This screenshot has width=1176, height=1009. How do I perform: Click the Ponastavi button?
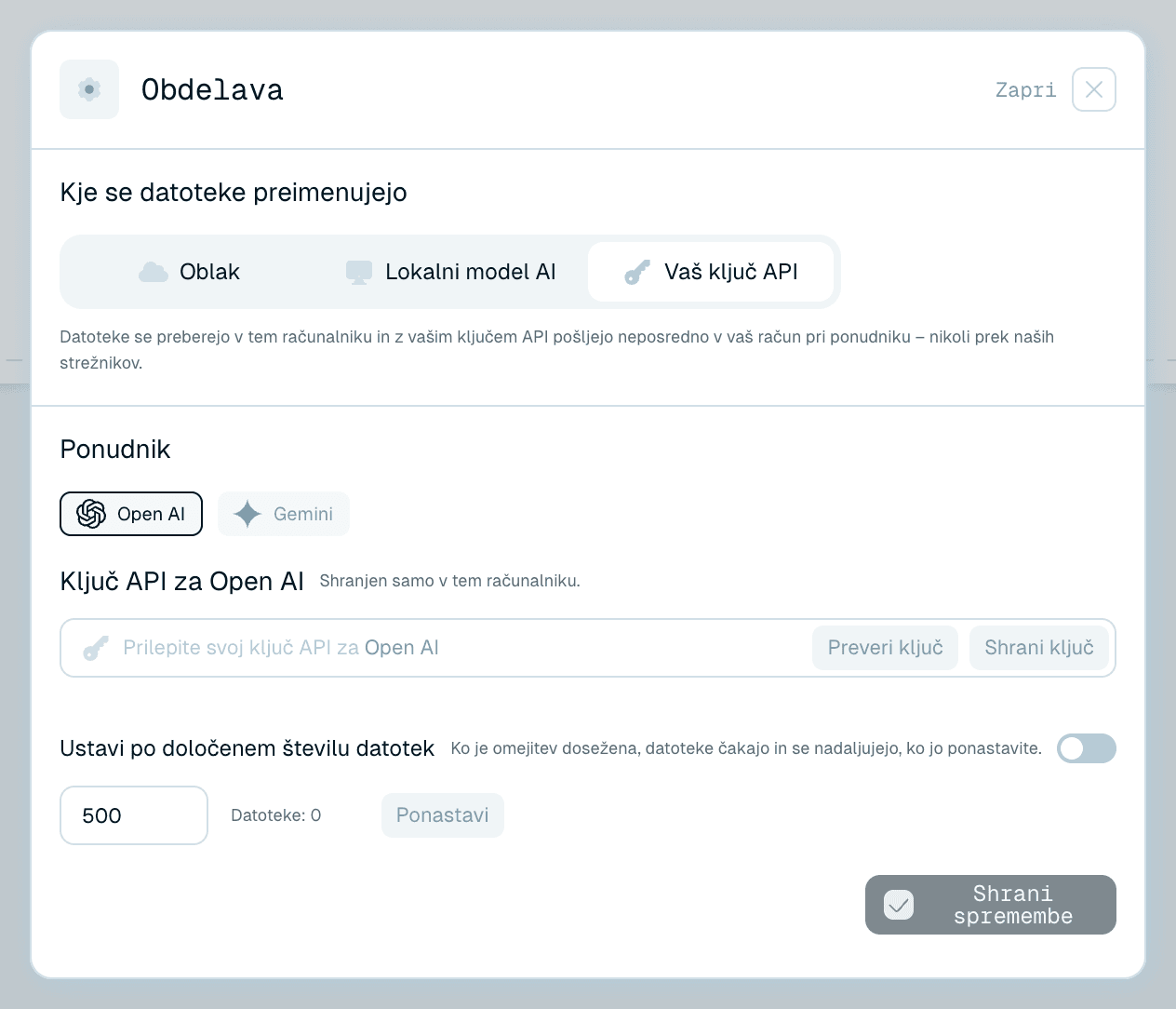[x=443, y=815]
